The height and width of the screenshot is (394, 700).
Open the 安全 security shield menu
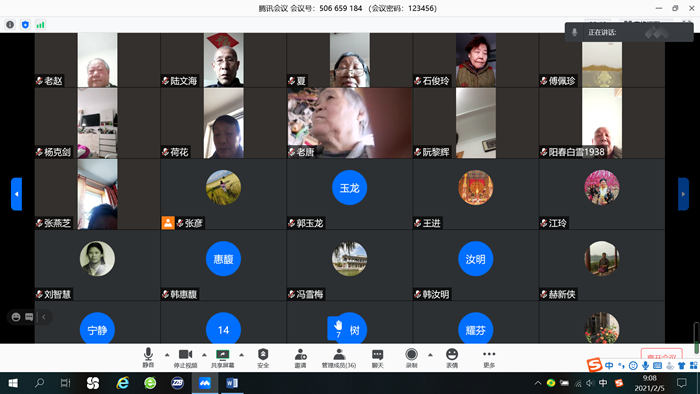[x=263, y=358]
